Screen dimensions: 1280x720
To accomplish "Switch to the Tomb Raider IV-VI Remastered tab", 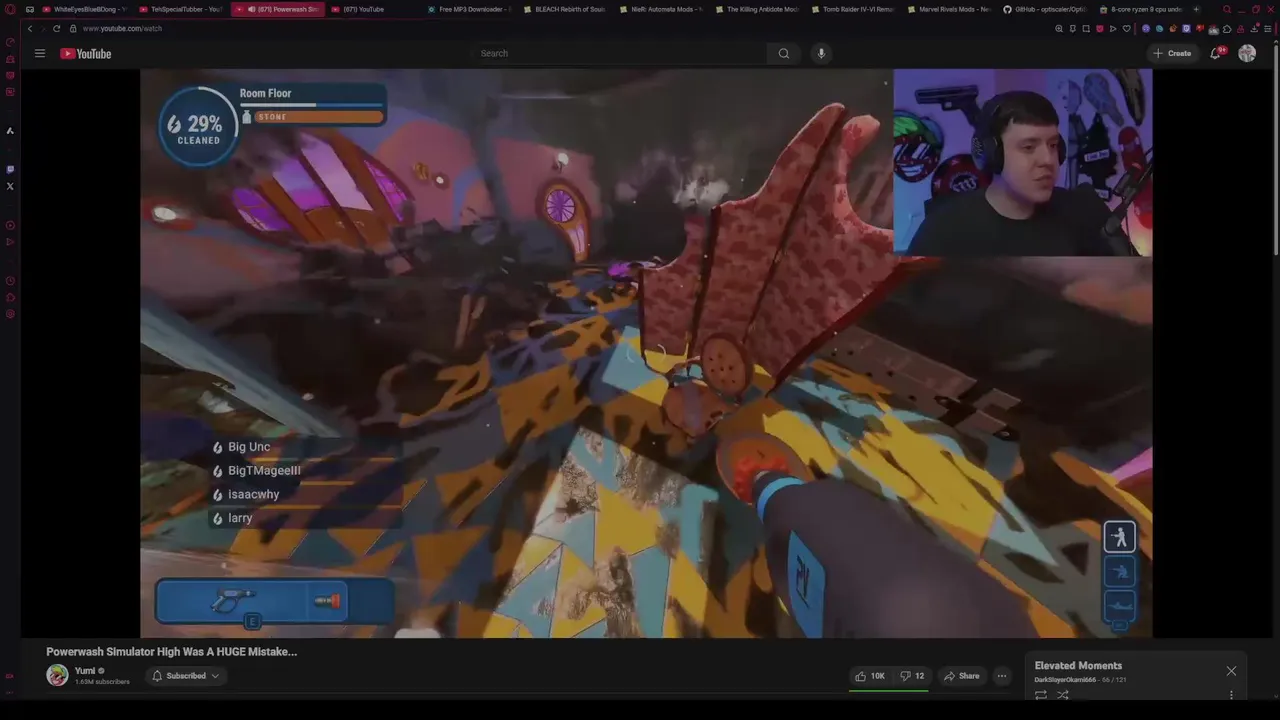I will tap(852, 9).
